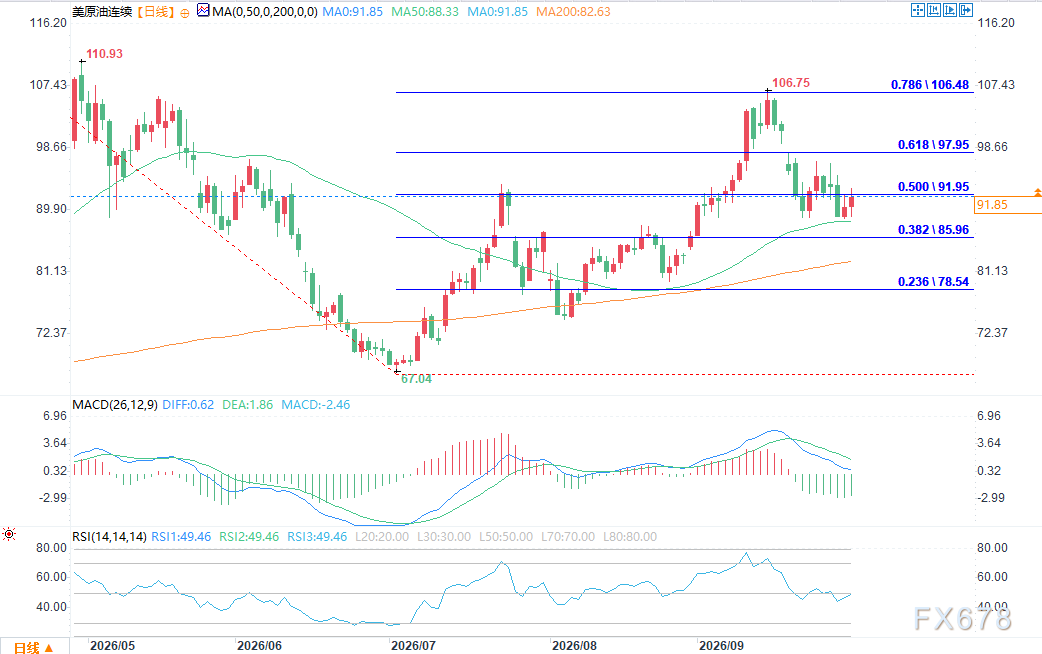Click the 0.500 \ 91.95 Fibonacci label

pos(933,187)
